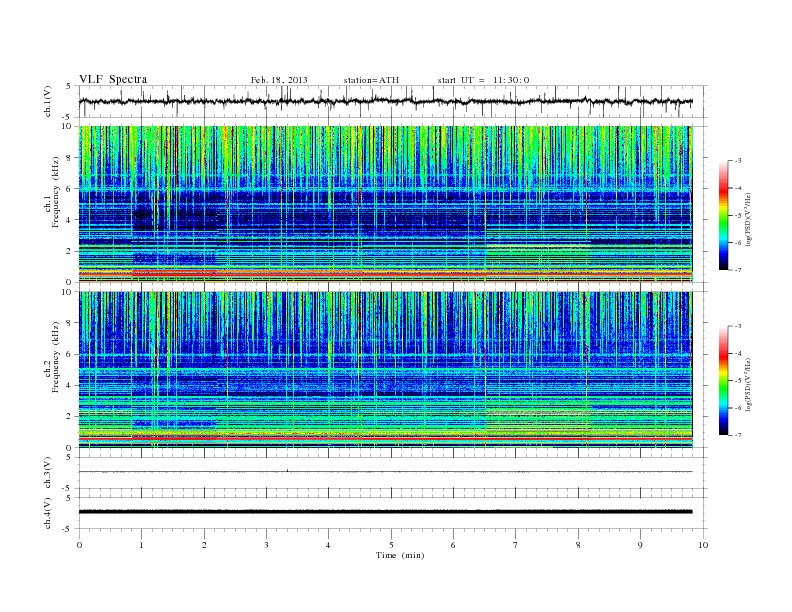Viewport: 792px width, 612px height.
Task: Click the ch.1 "Frequency (kHz)" axis label
Action: [56, 192]
